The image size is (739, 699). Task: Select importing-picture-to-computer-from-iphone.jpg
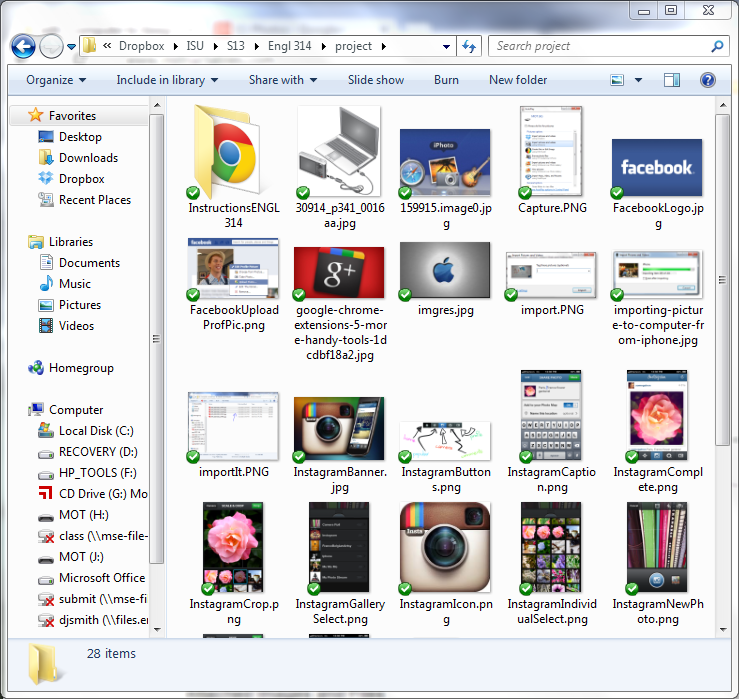click(657, 298)
